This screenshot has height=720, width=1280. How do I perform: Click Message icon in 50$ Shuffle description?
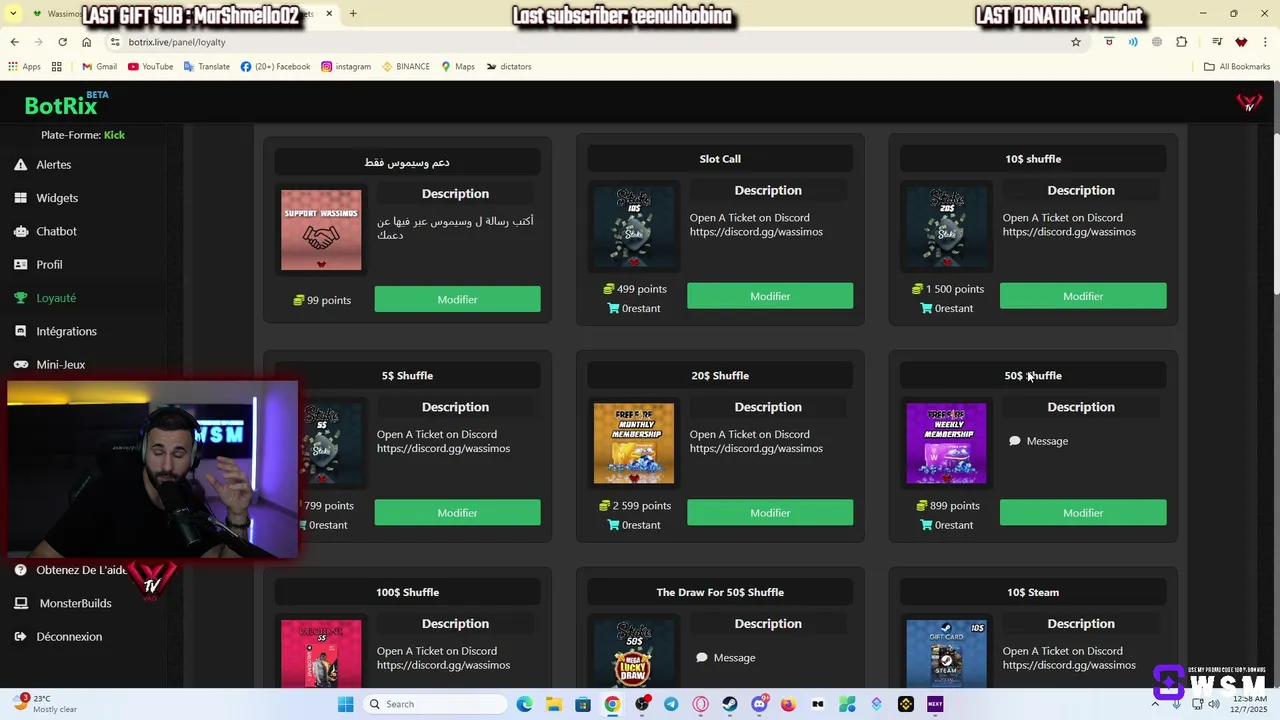click(x=1015, y=441)
